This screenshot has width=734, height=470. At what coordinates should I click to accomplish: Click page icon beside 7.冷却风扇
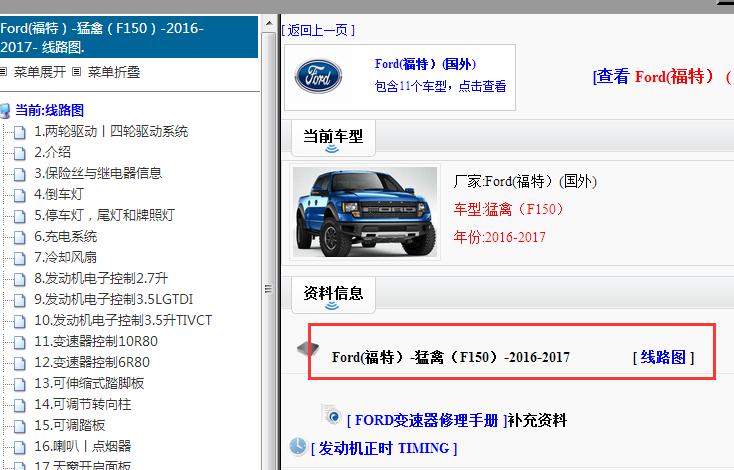[x=20, y=258]
